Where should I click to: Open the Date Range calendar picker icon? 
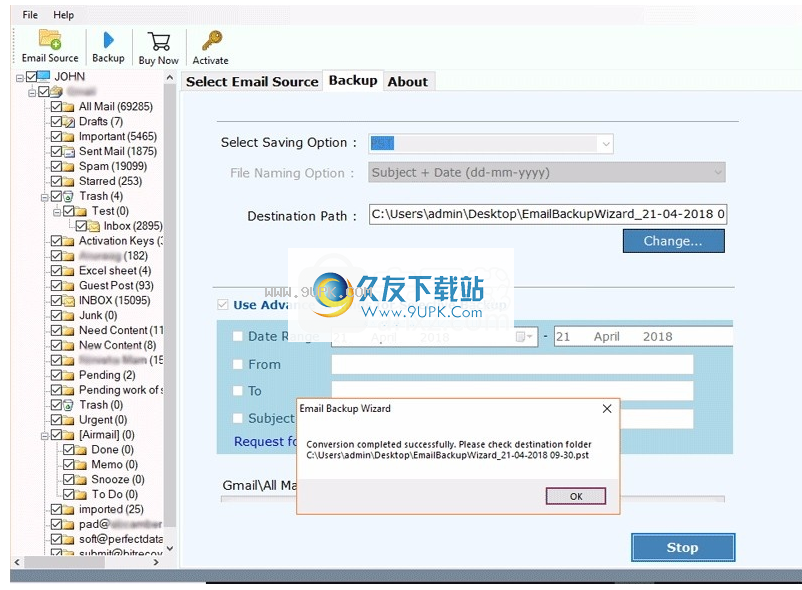pyautogui.click(x=524, y=336)
